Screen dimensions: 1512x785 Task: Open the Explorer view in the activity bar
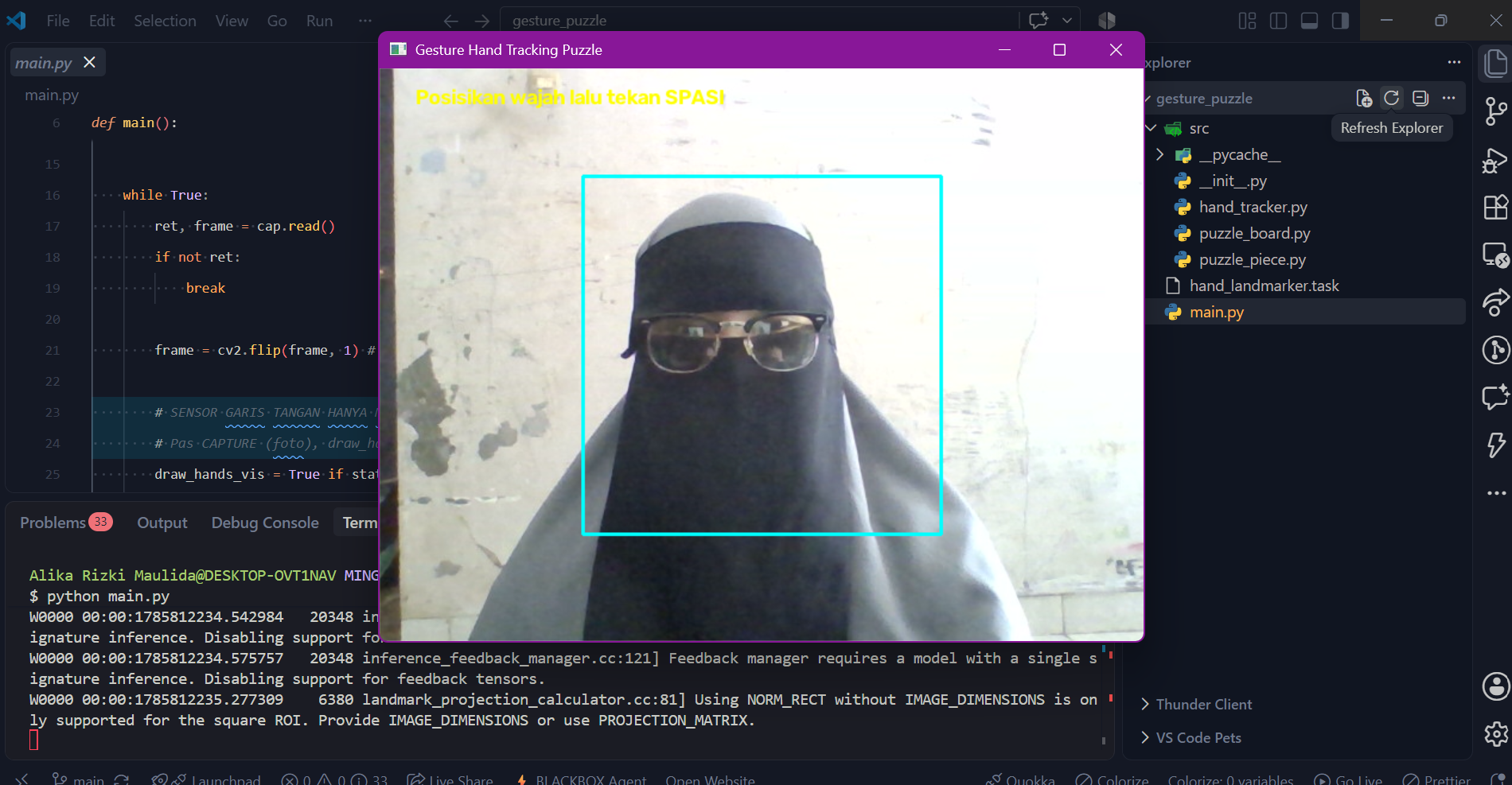click(x=1495, y=64)
